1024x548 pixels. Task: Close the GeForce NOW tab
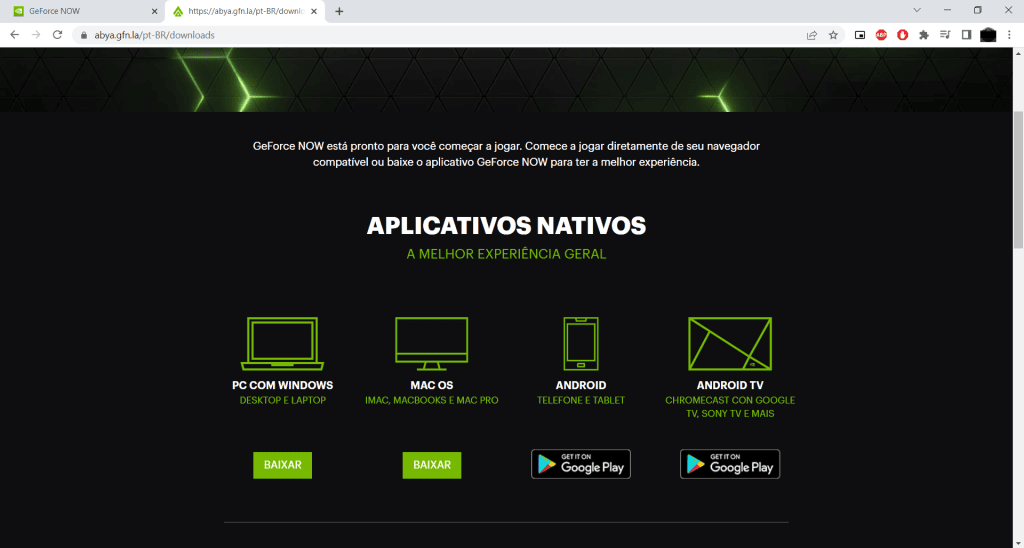click(154, 11)
